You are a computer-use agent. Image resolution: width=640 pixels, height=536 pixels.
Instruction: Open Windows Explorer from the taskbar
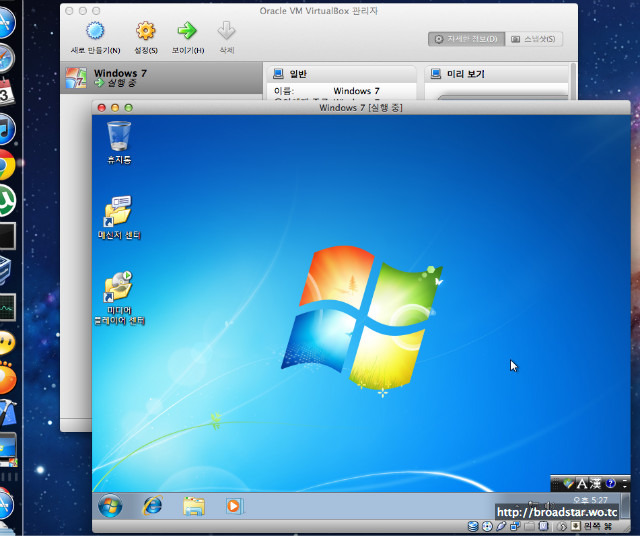pos(194,506)
